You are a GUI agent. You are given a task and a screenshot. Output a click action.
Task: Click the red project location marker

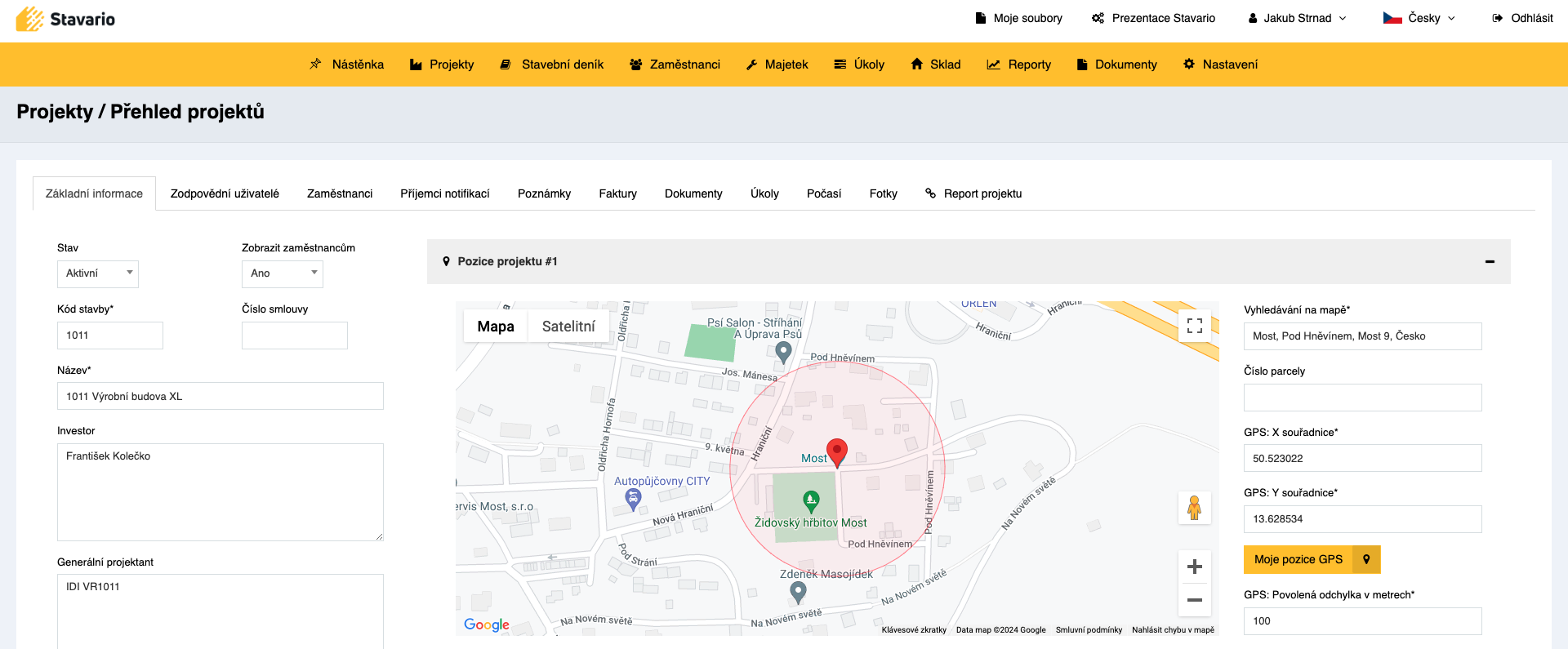point(837,451)
